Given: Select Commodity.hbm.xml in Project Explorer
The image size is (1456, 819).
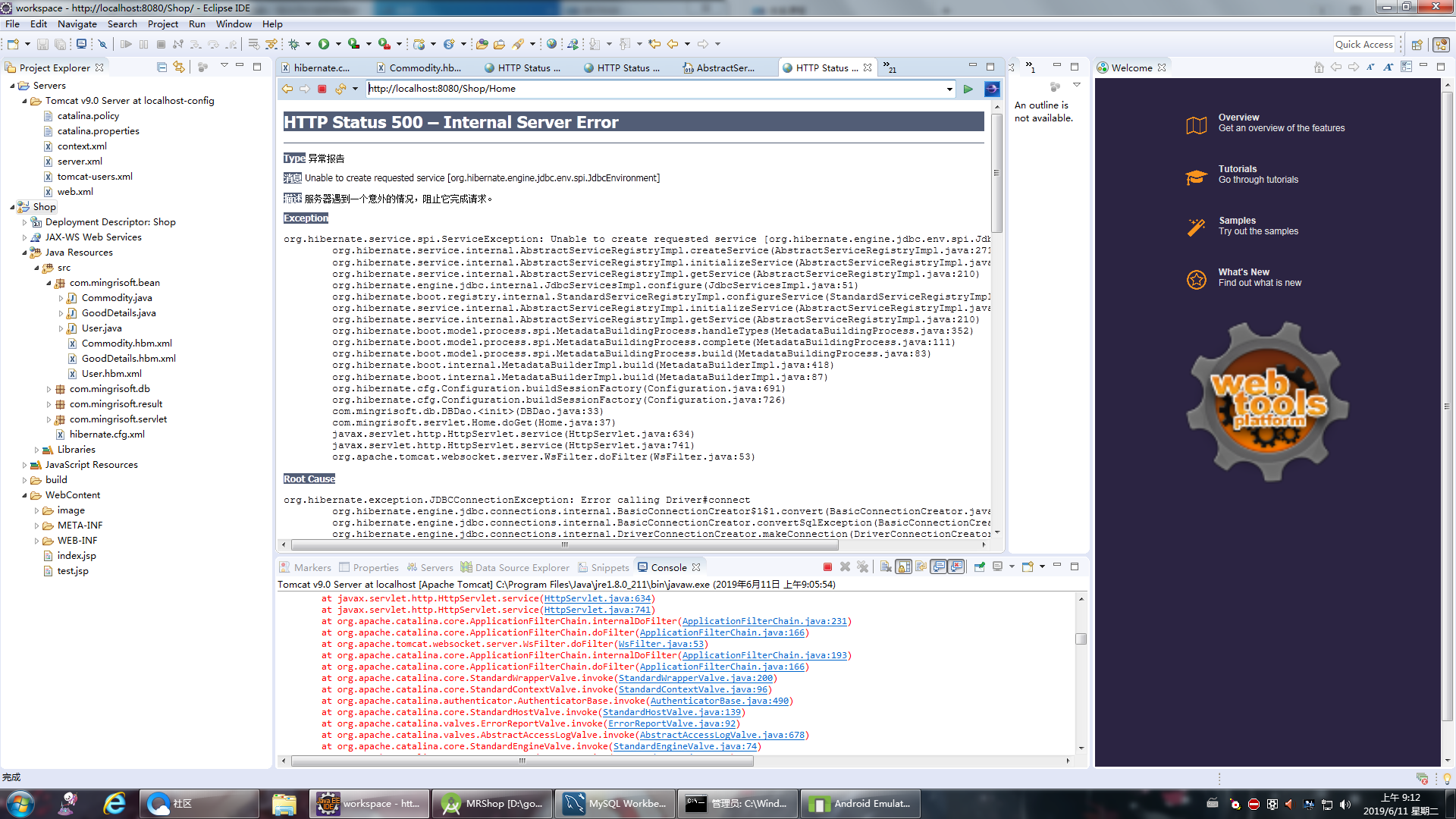Looking at the screenshot, I should (x=127, y=344).
